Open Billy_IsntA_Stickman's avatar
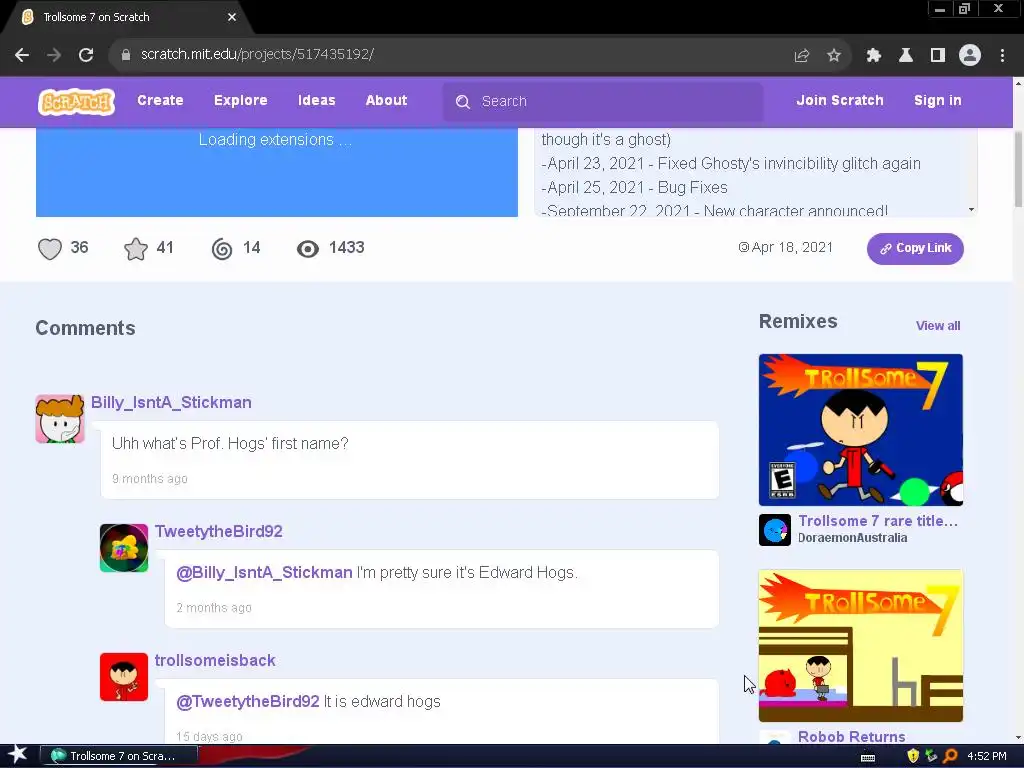This screenshot has width=1024, height=768. 59,419
